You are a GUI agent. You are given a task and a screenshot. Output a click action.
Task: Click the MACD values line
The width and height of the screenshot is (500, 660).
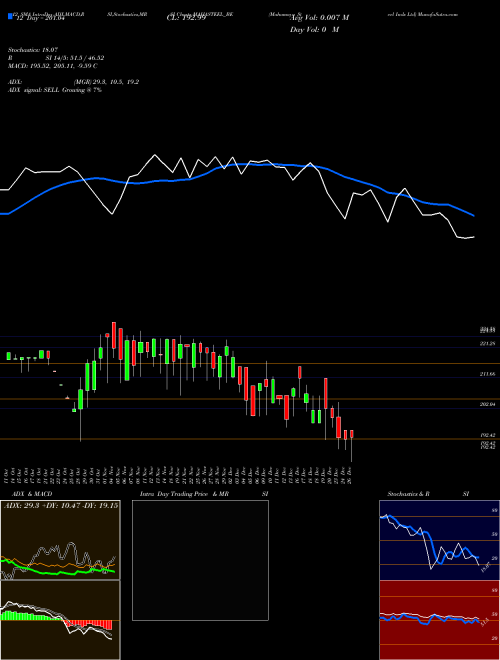click(x=53, y=66)
